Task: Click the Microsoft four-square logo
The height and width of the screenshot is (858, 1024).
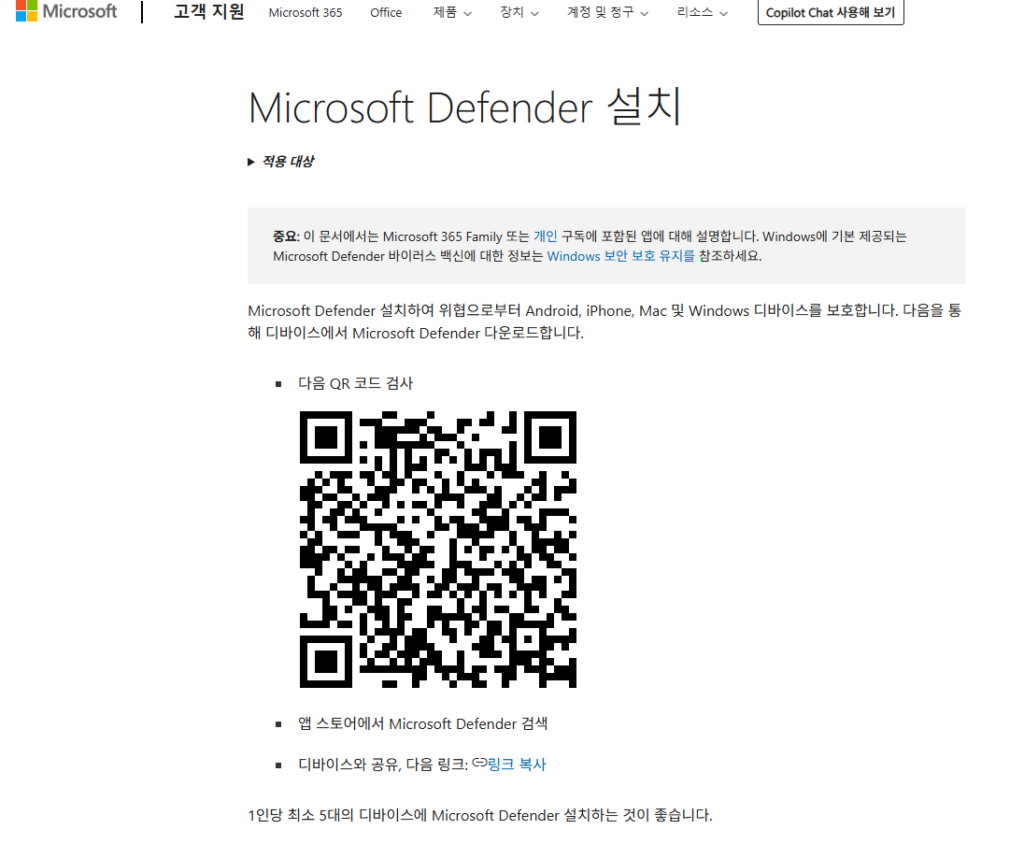Action: (x=26, y=12)
